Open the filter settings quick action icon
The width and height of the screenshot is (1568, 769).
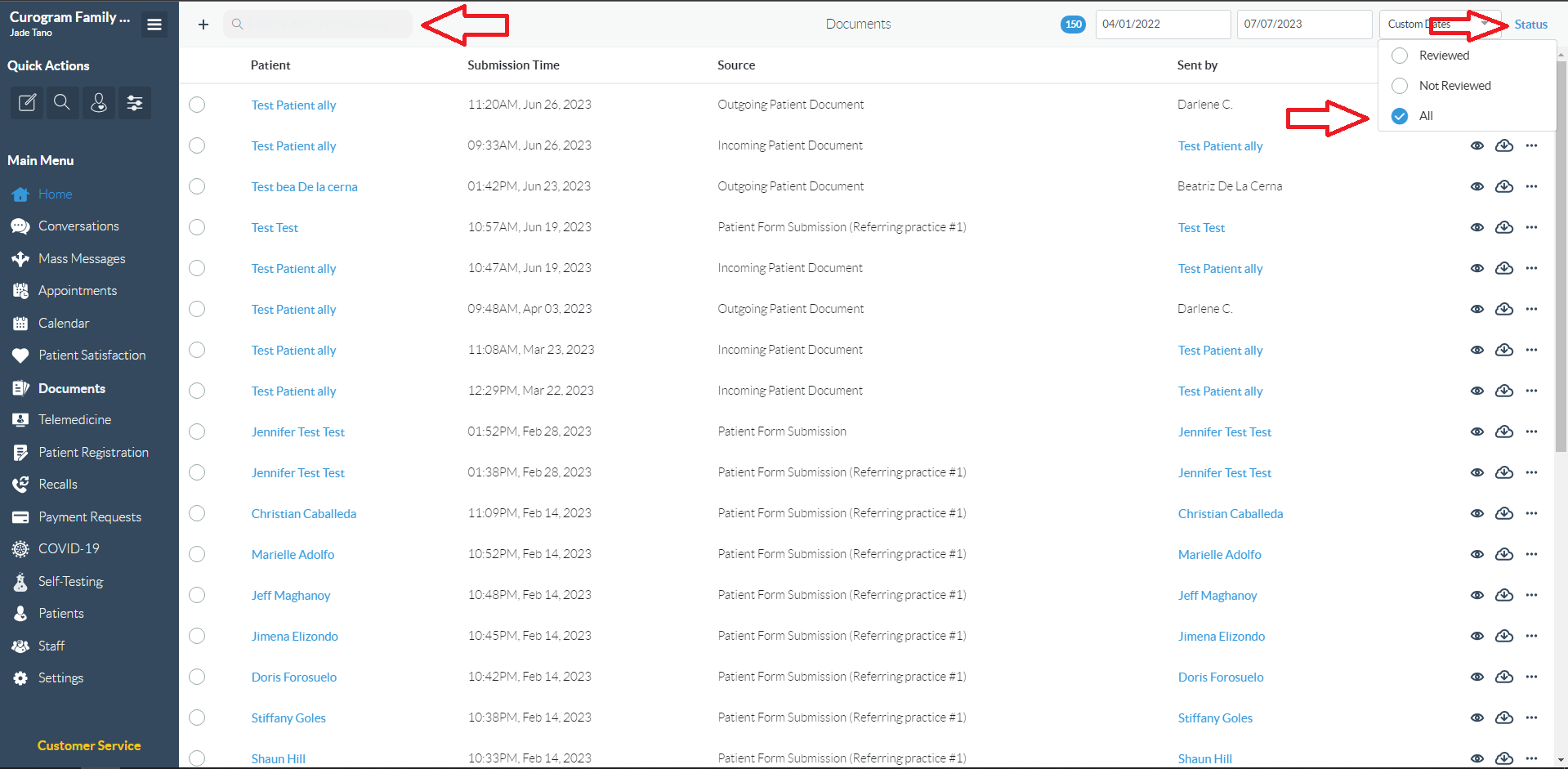click(x=135, y=103)
